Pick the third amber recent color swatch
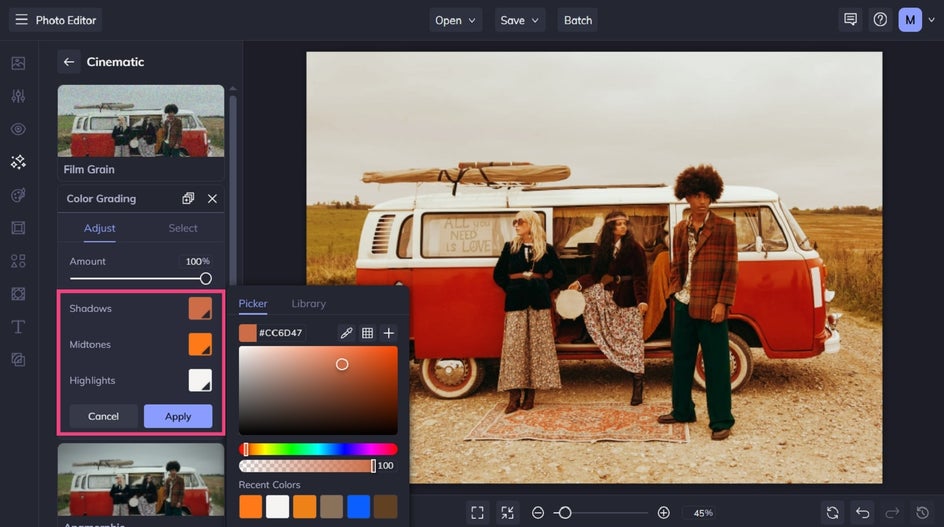Screen dimensions: 944x527 click(x=305, y=507)
